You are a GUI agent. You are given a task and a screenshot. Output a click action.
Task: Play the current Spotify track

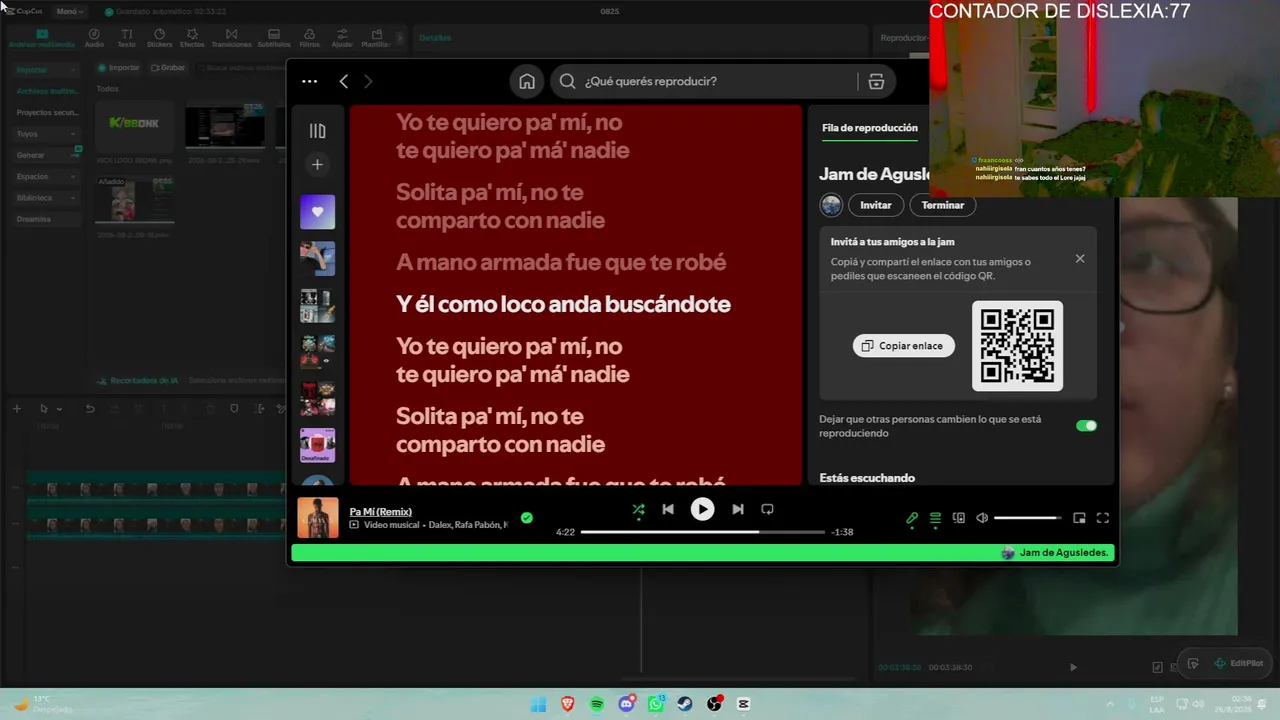click(702, 509)
